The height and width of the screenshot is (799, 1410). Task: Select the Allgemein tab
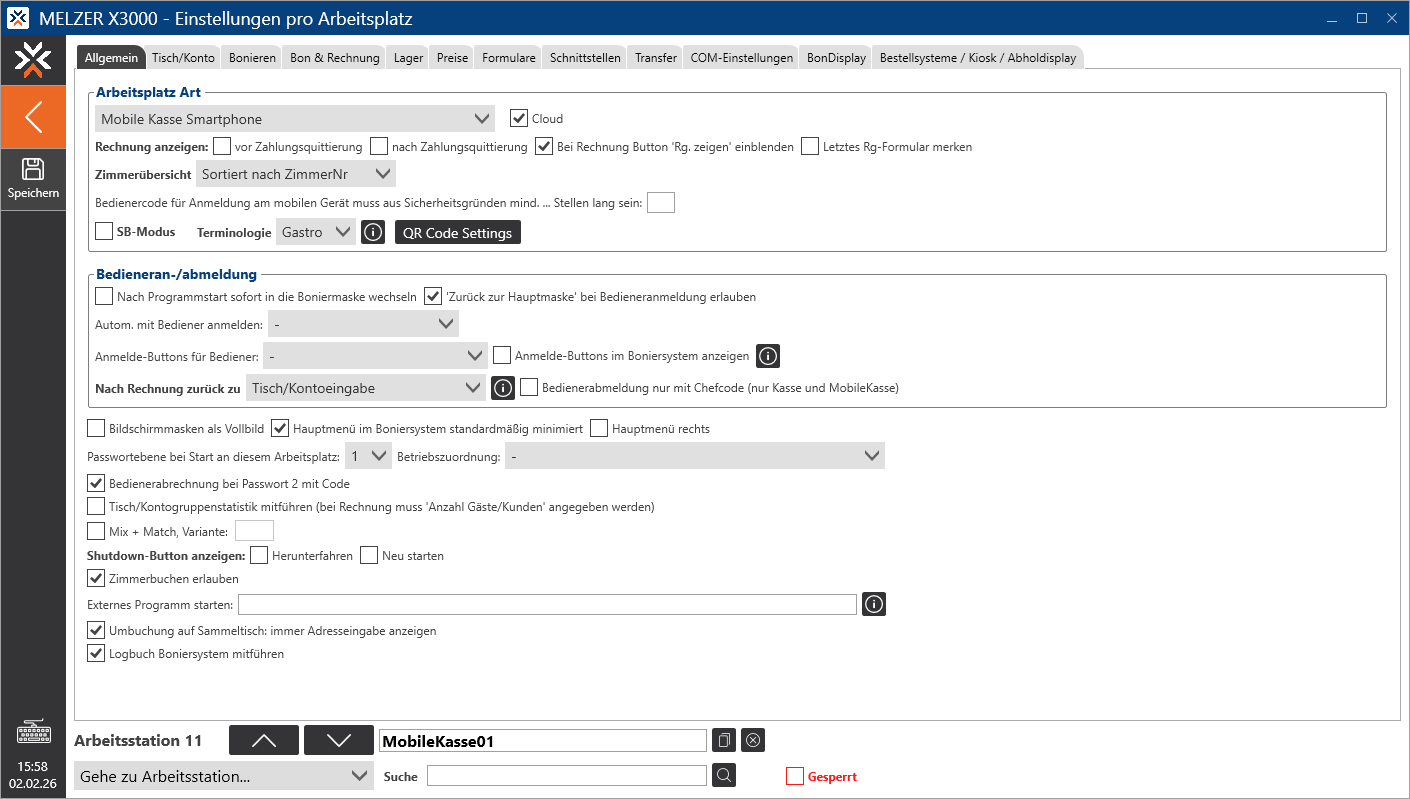[111, 58]
